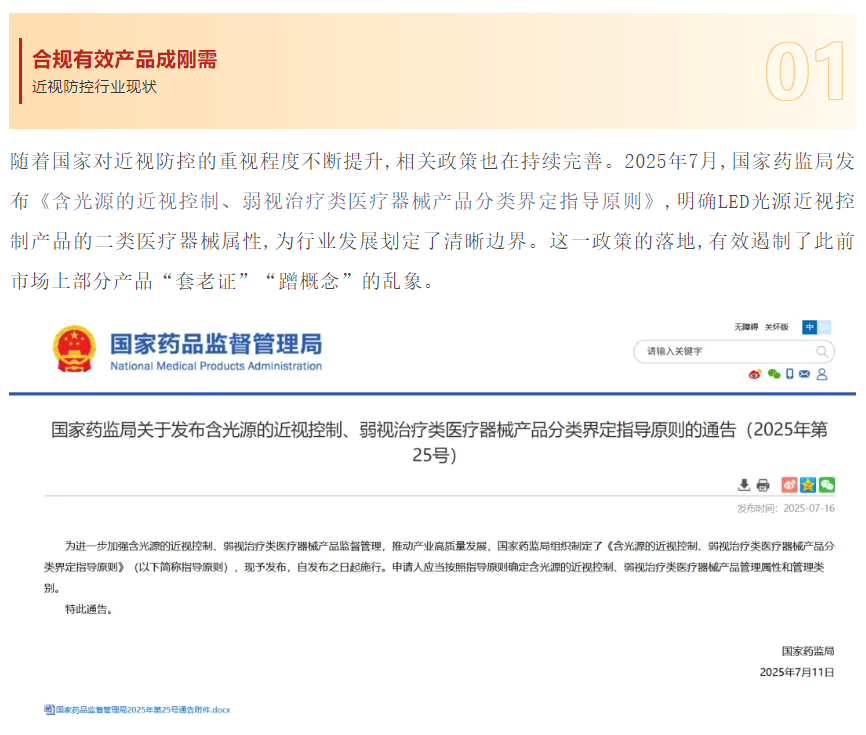Image resolution: width=866 pixels, height=735 pixels.
Task: Type in 请输入关键字 search field
Action: [720, 352]
